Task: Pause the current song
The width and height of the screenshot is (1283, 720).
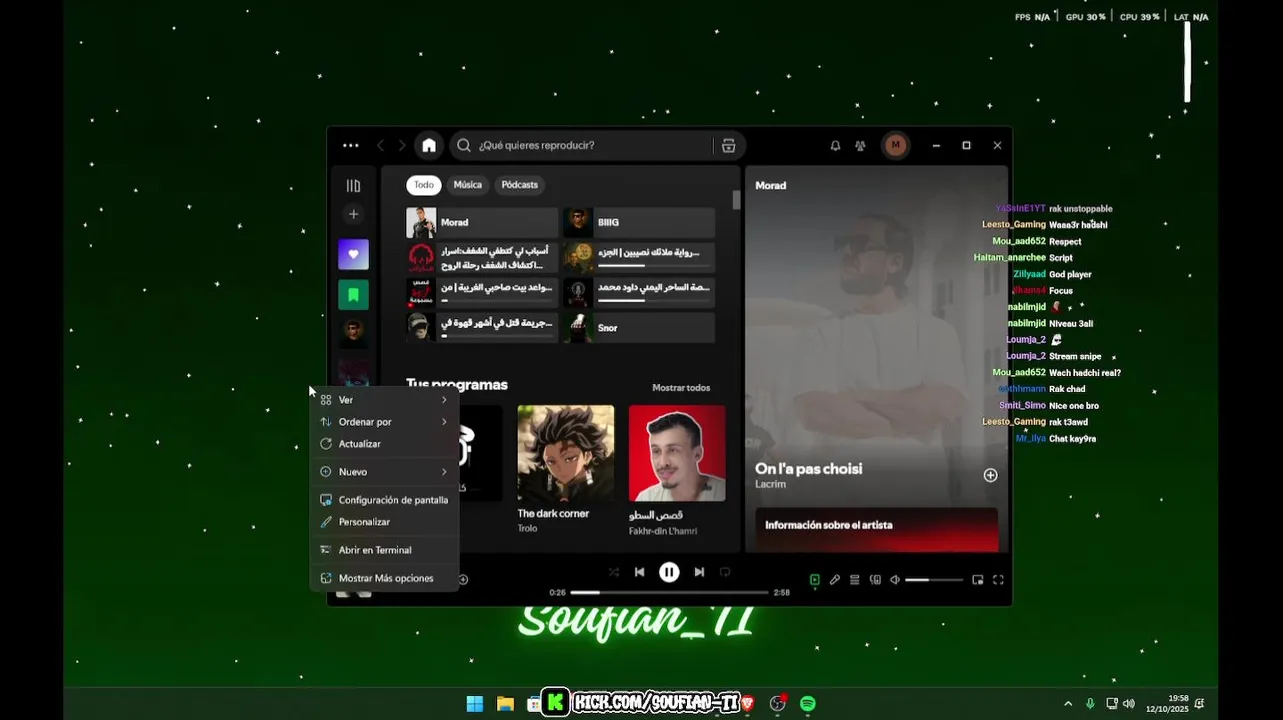Action: coord(669,572)
